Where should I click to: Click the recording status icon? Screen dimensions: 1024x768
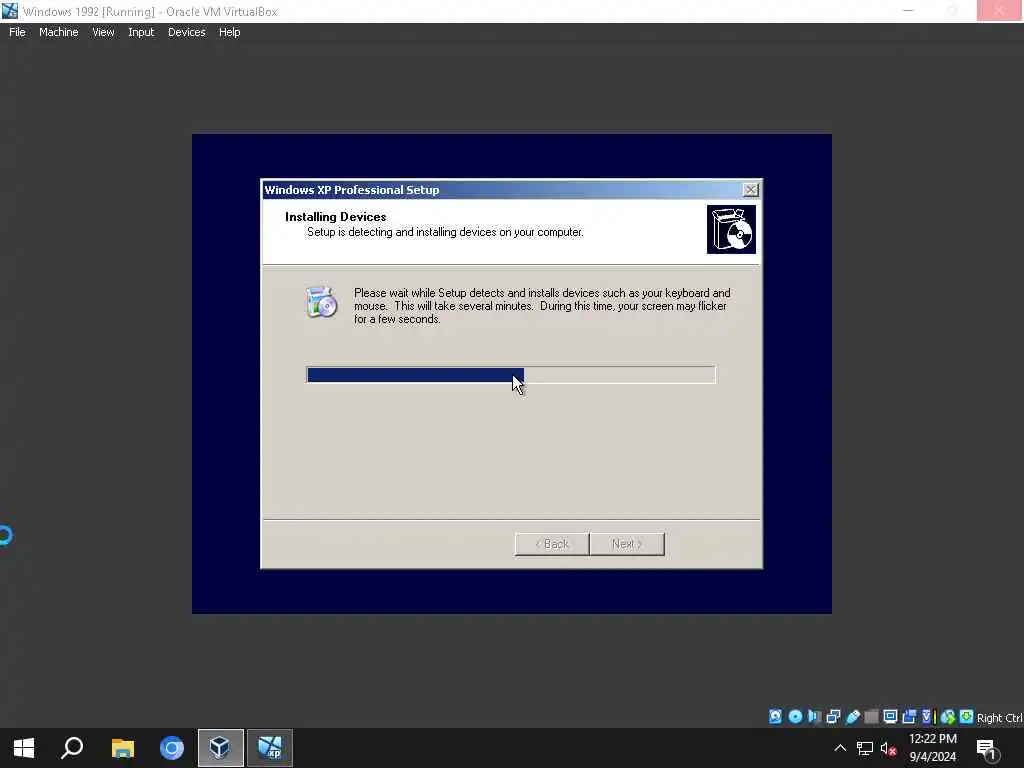(x=909, y=717)
